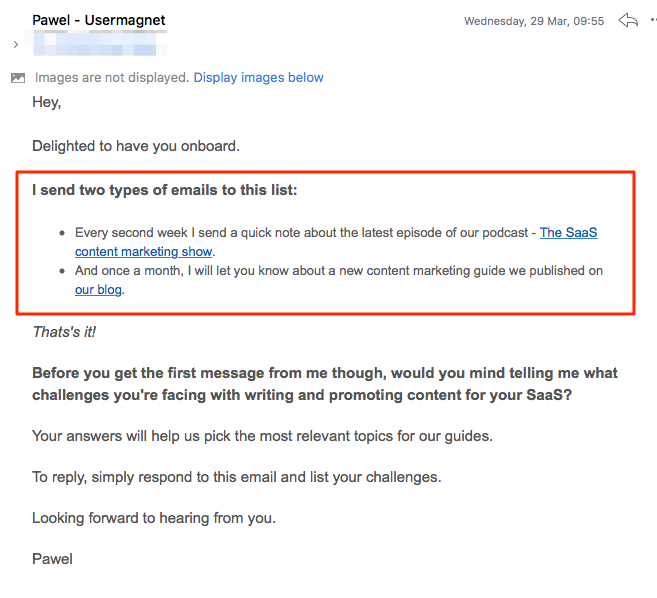Viewport: 657px width, 598px height.
Task: Click the reply arrow icon
Action: pyautogui.click(x=628, y=20)
